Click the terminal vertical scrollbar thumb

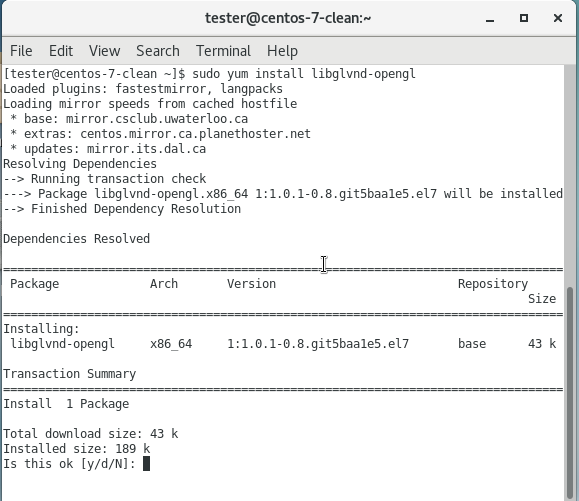(x=570, y=393)
